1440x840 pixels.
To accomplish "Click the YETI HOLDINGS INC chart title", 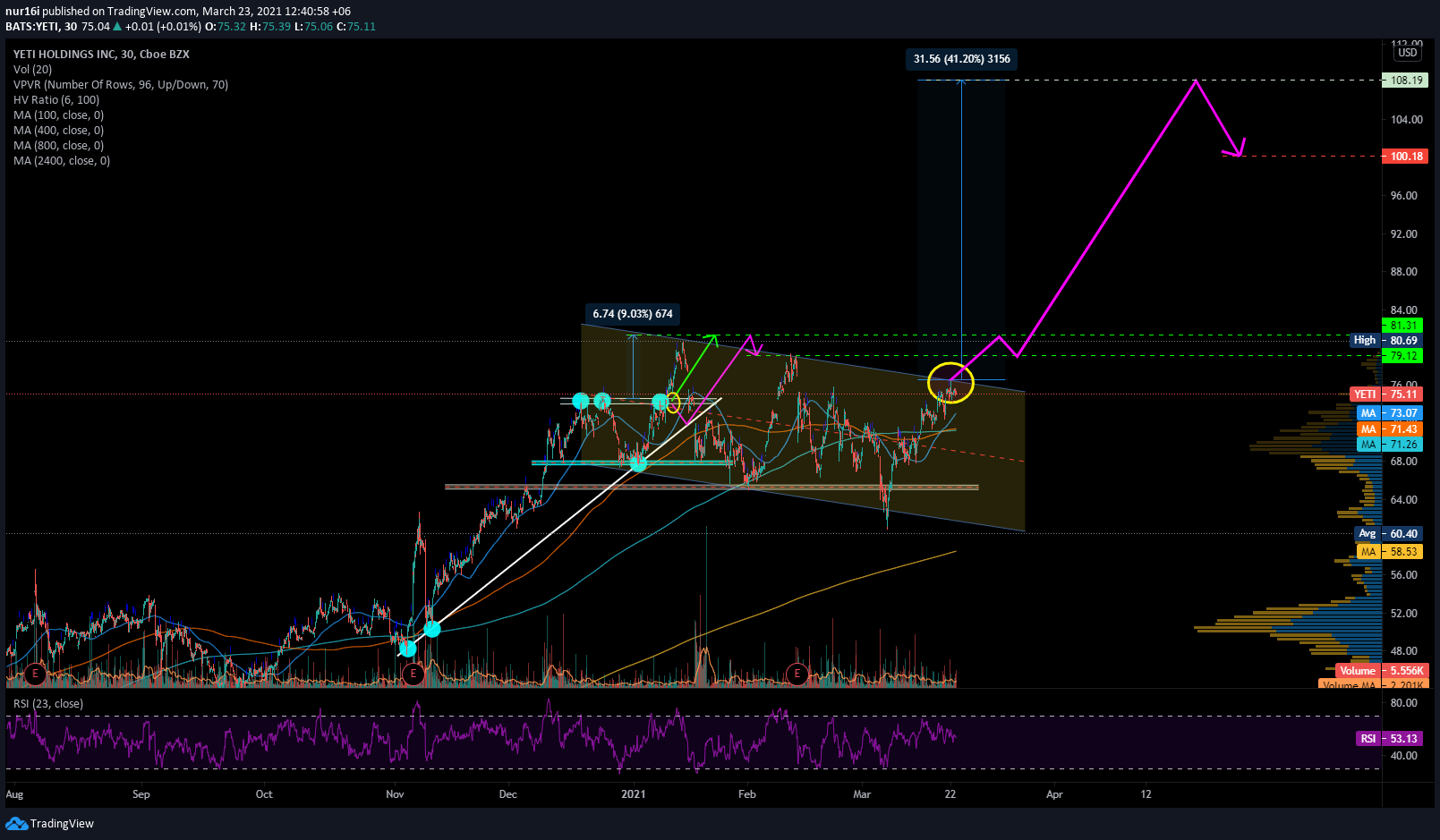I will [101, 55].
